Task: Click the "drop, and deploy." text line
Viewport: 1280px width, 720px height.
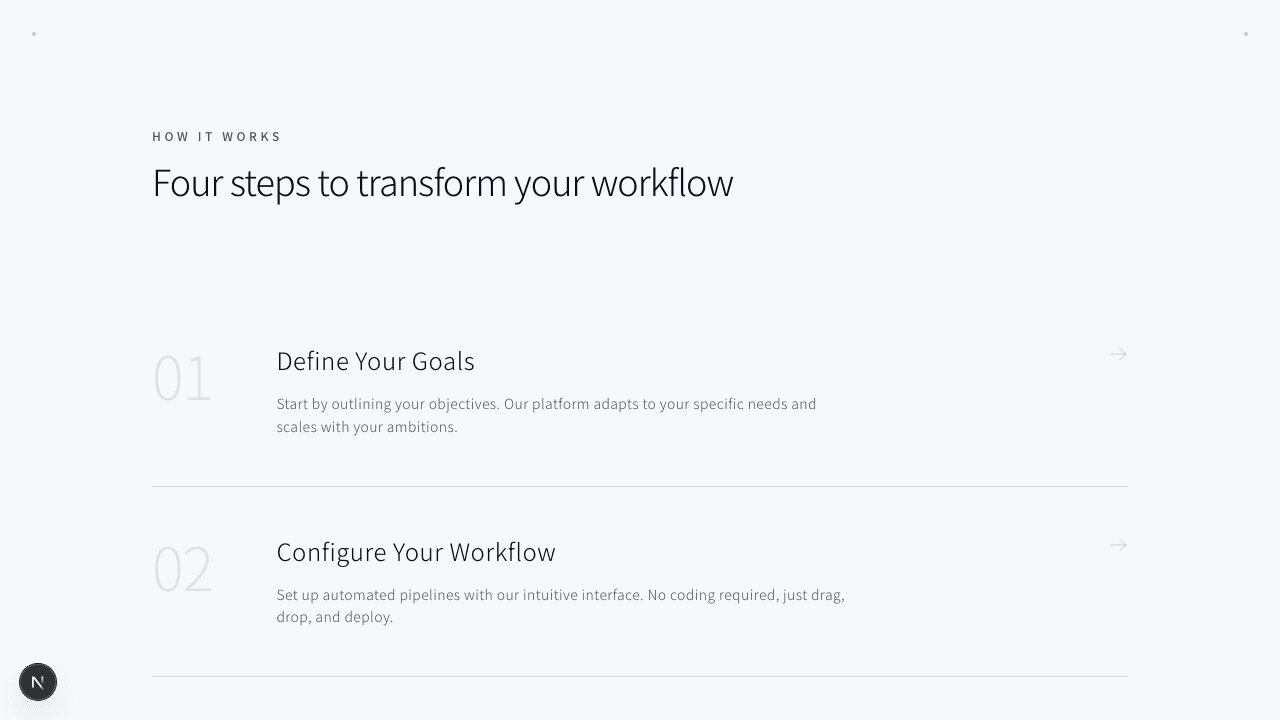Action: pos(335,617)
